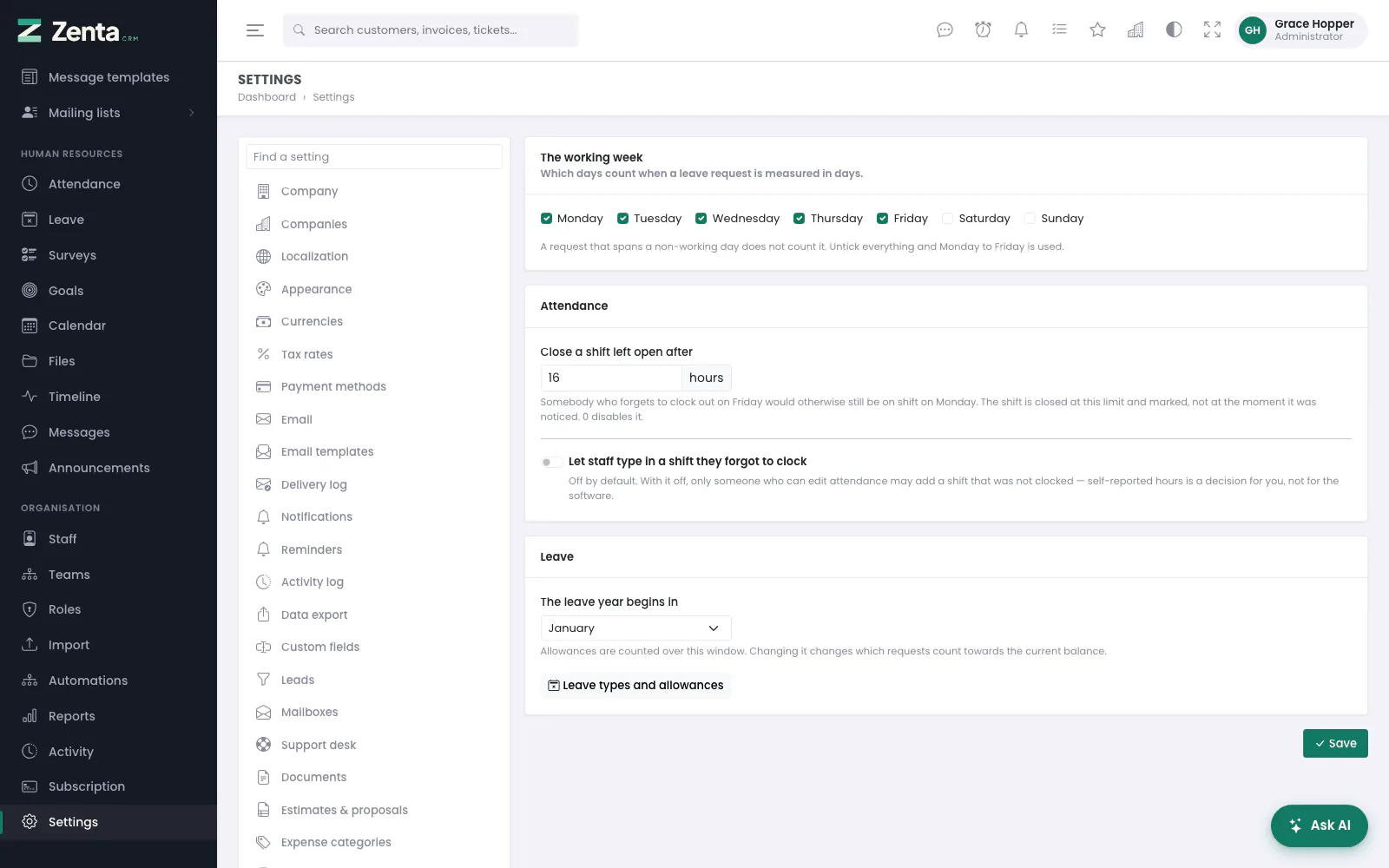Open Custom fields settings section
Image resolution: width=1389 pixels, height=868 pixels.
coord(374,648)
